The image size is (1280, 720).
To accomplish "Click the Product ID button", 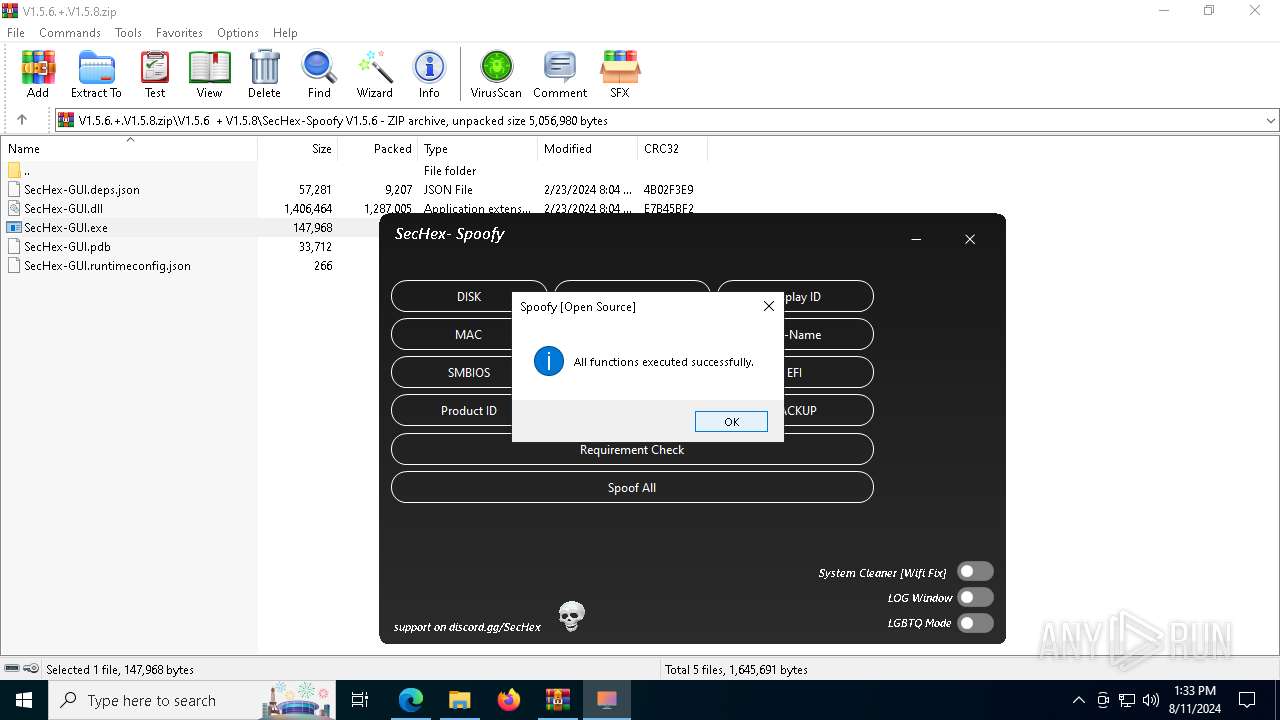I will 469,410.
